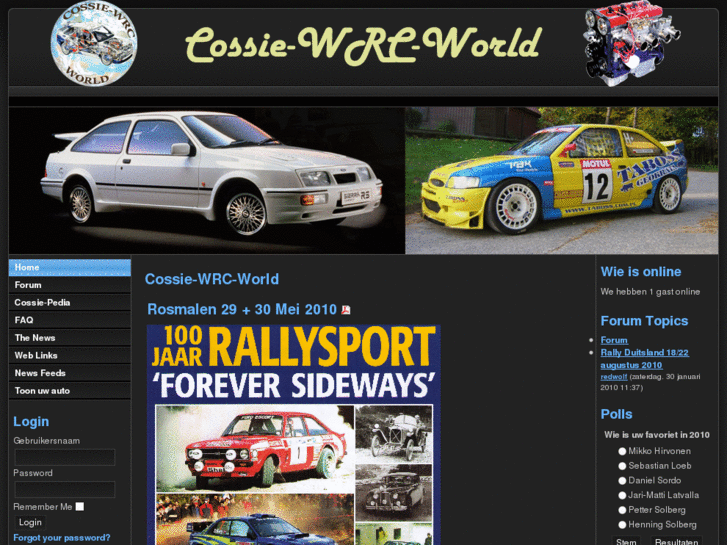Click the Cossie-WRC-World header title
The height and width of the screenshot is (545, 727).
point(364,44)
